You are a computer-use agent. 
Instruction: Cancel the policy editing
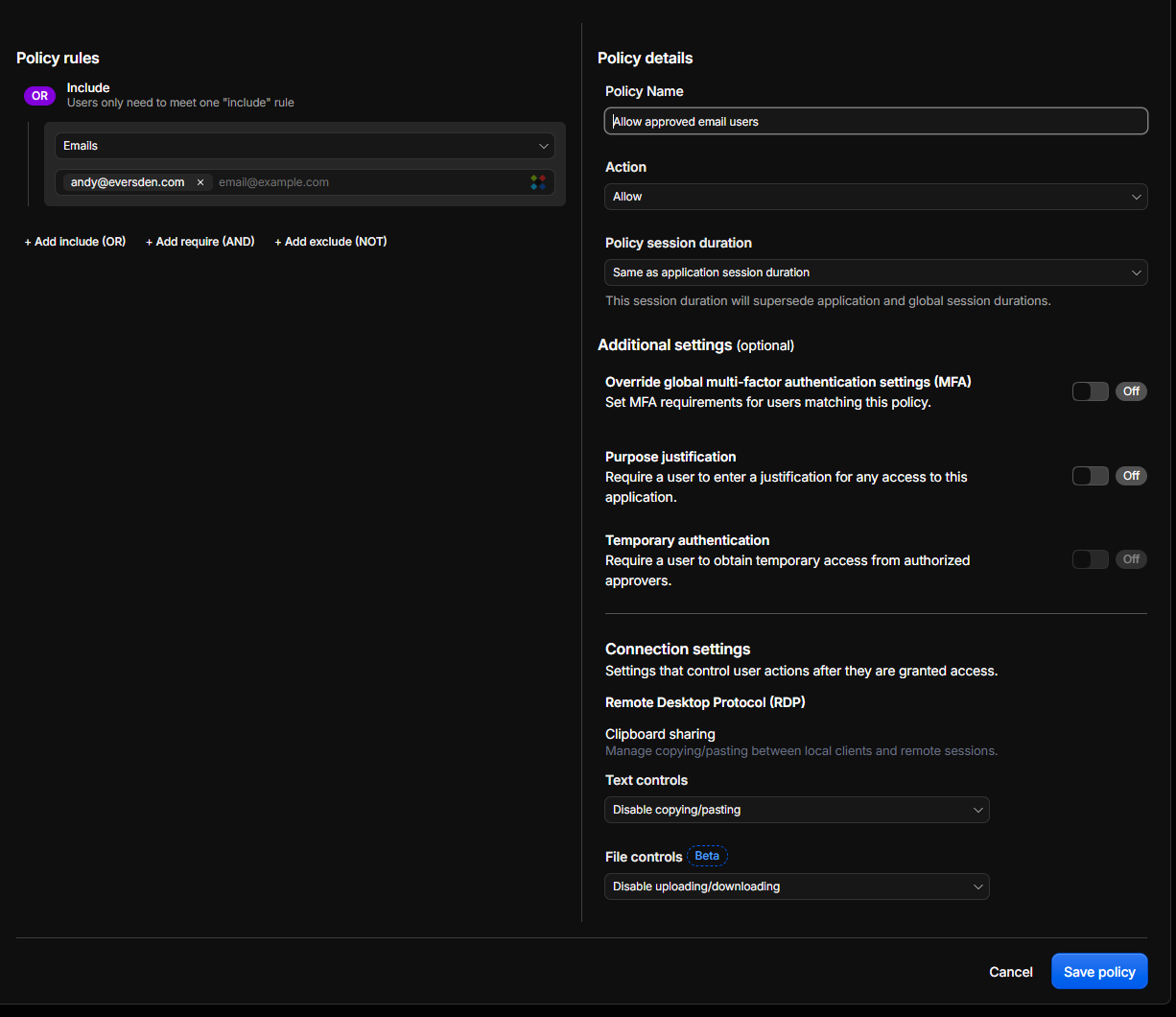tap(1011, 972)
